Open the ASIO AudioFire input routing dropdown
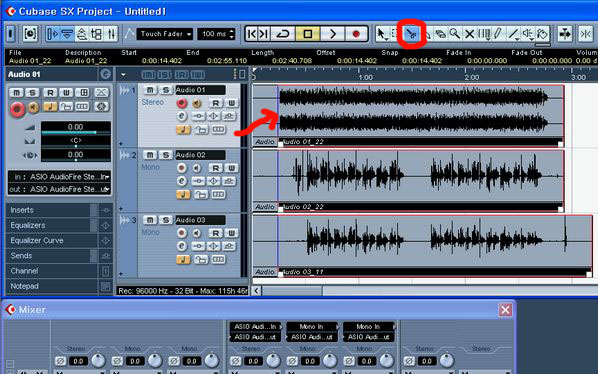The width and height of the screenshot is (598, 374). tap(59, 177)
